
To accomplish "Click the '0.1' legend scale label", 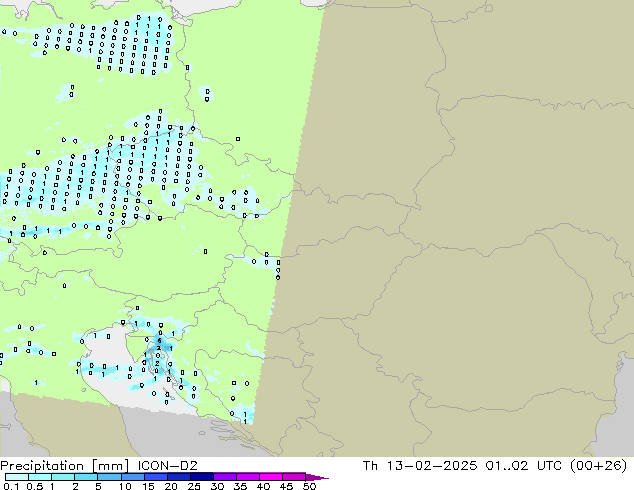I will pos(11,486).
